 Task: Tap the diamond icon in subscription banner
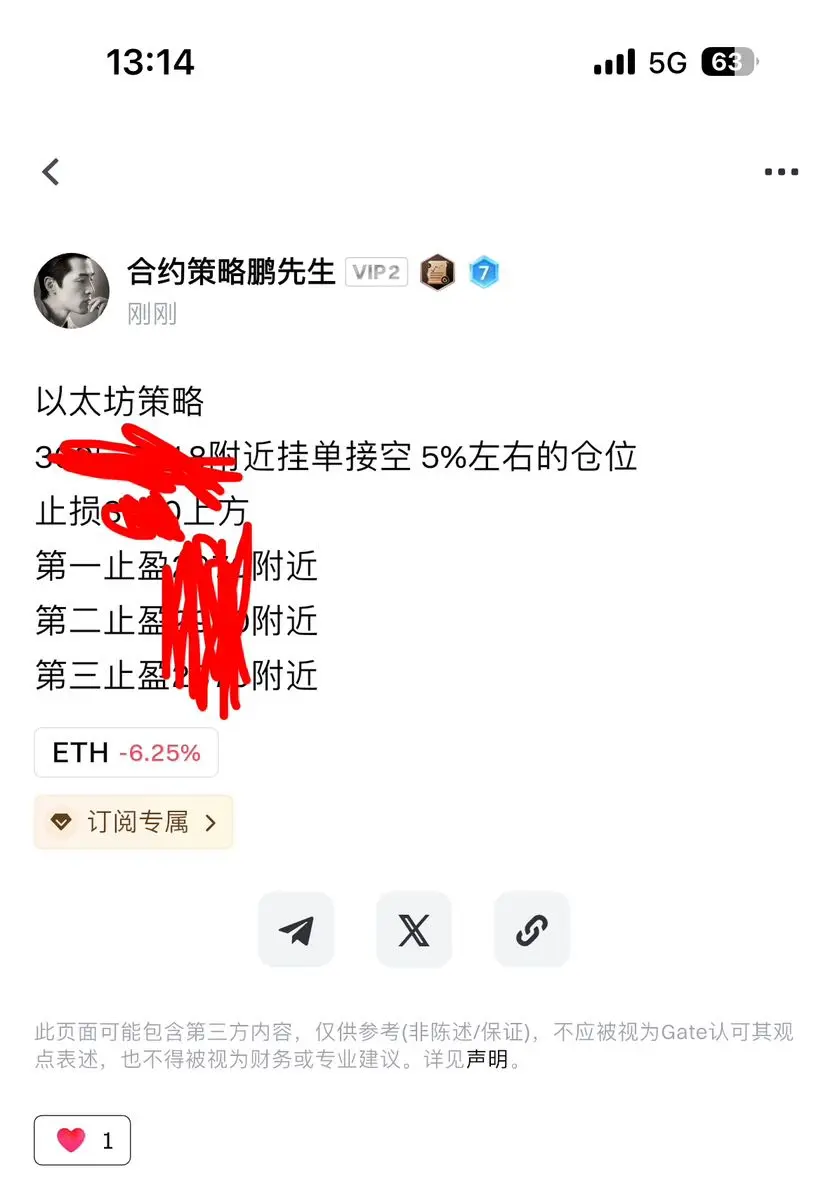[61, 822]
